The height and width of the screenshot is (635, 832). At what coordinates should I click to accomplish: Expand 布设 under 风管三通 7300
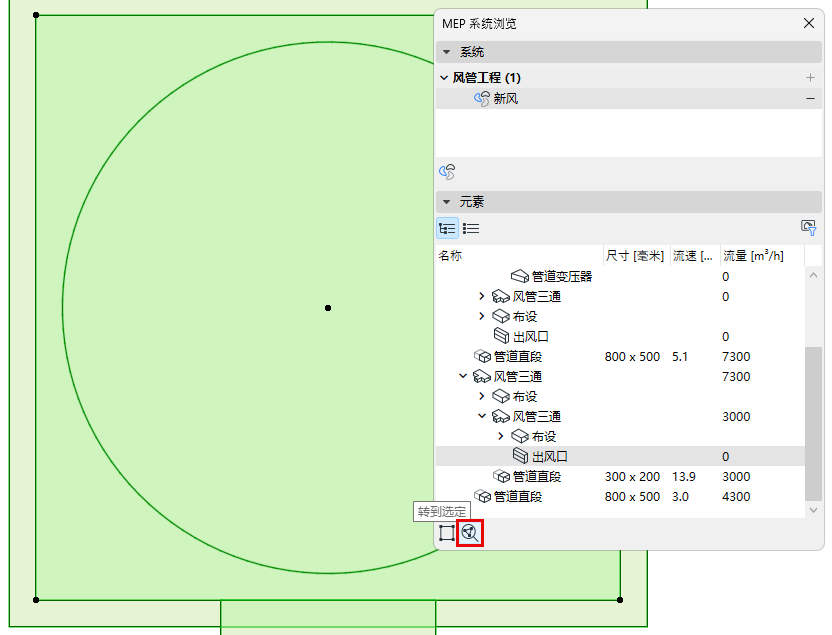[481, 396]
